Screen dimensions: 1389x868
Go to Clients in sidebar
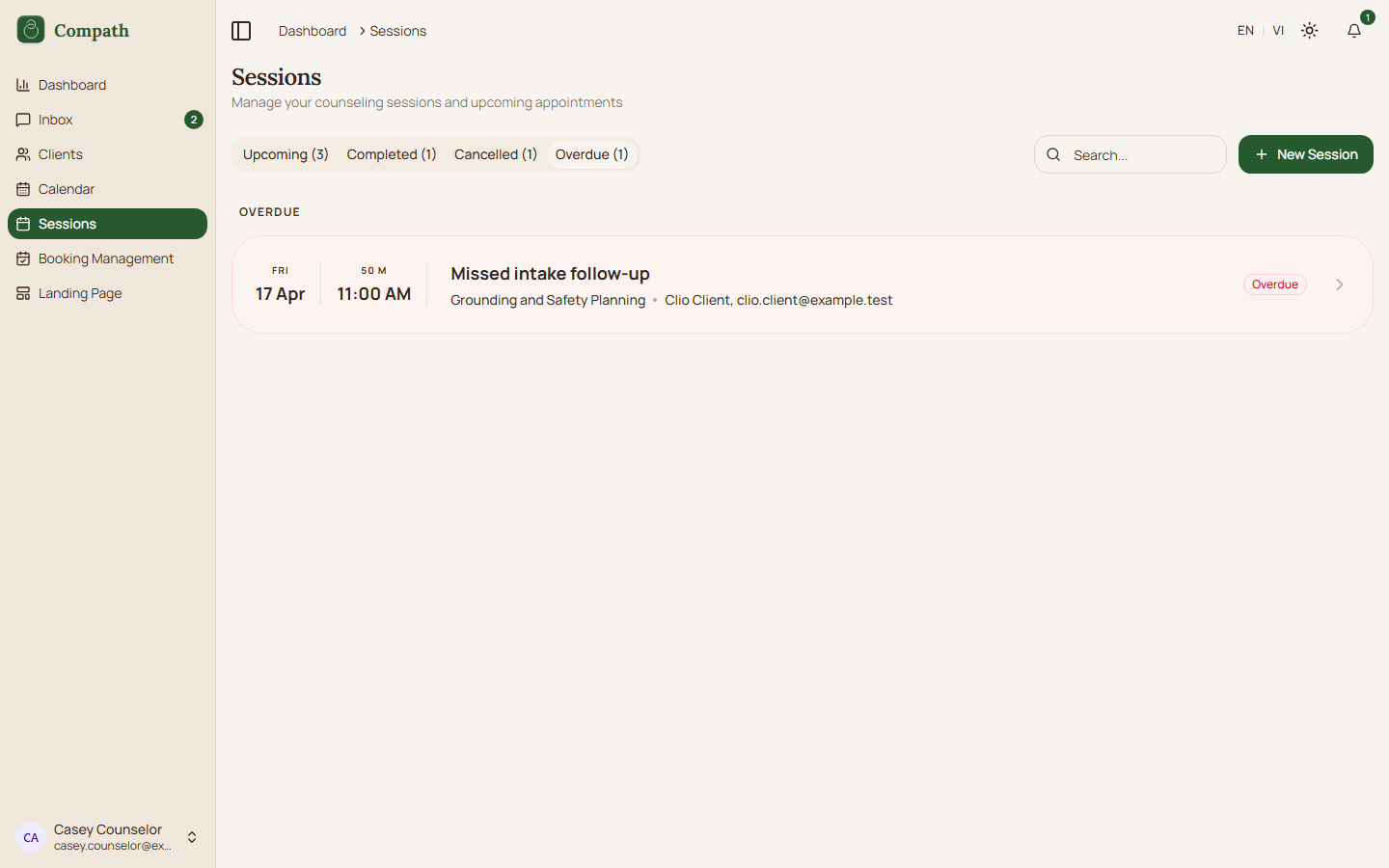coord(60,154)
